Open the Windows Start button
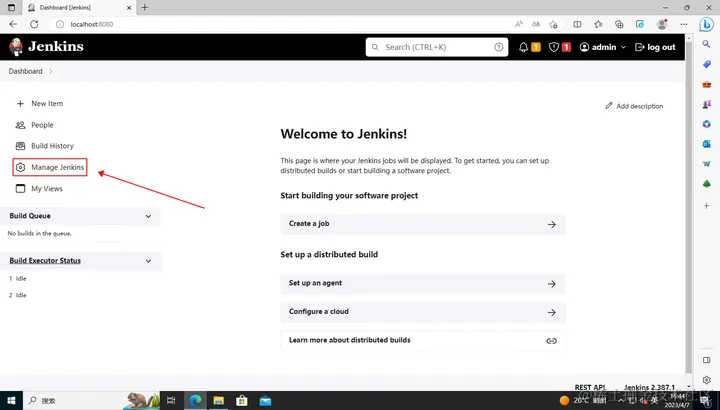 tap(11, 401)
